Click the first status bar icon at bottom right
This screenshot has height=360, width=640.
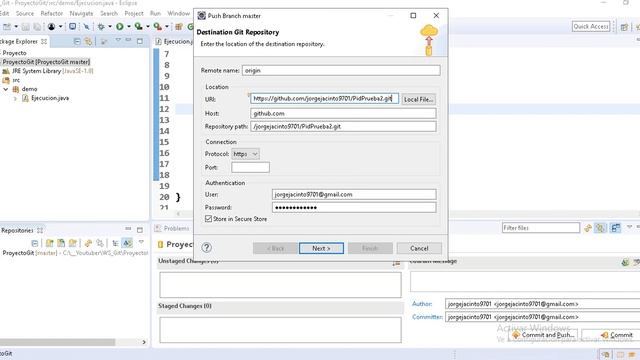coord(605,354)
